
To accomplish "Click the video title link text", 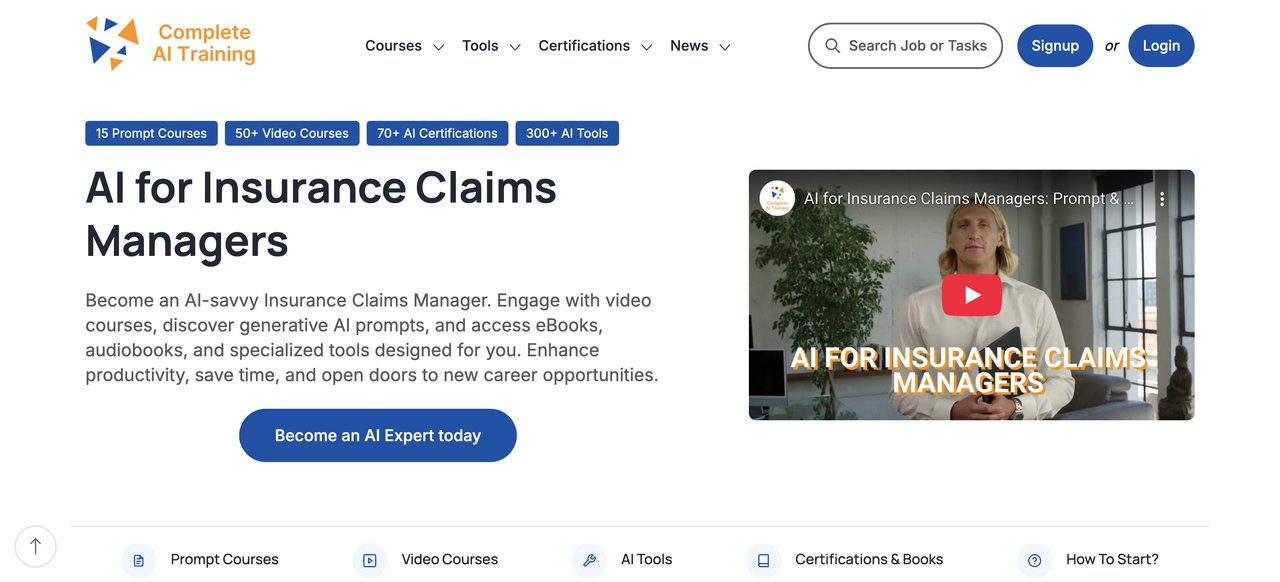I will 969,199.
